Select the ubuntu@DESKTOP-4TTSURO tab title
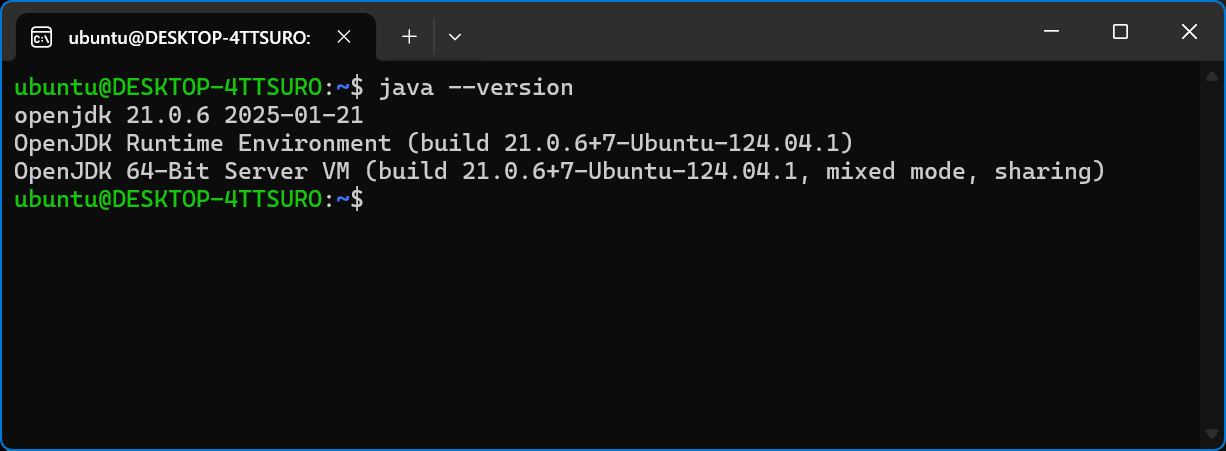 tap(189, 38)
